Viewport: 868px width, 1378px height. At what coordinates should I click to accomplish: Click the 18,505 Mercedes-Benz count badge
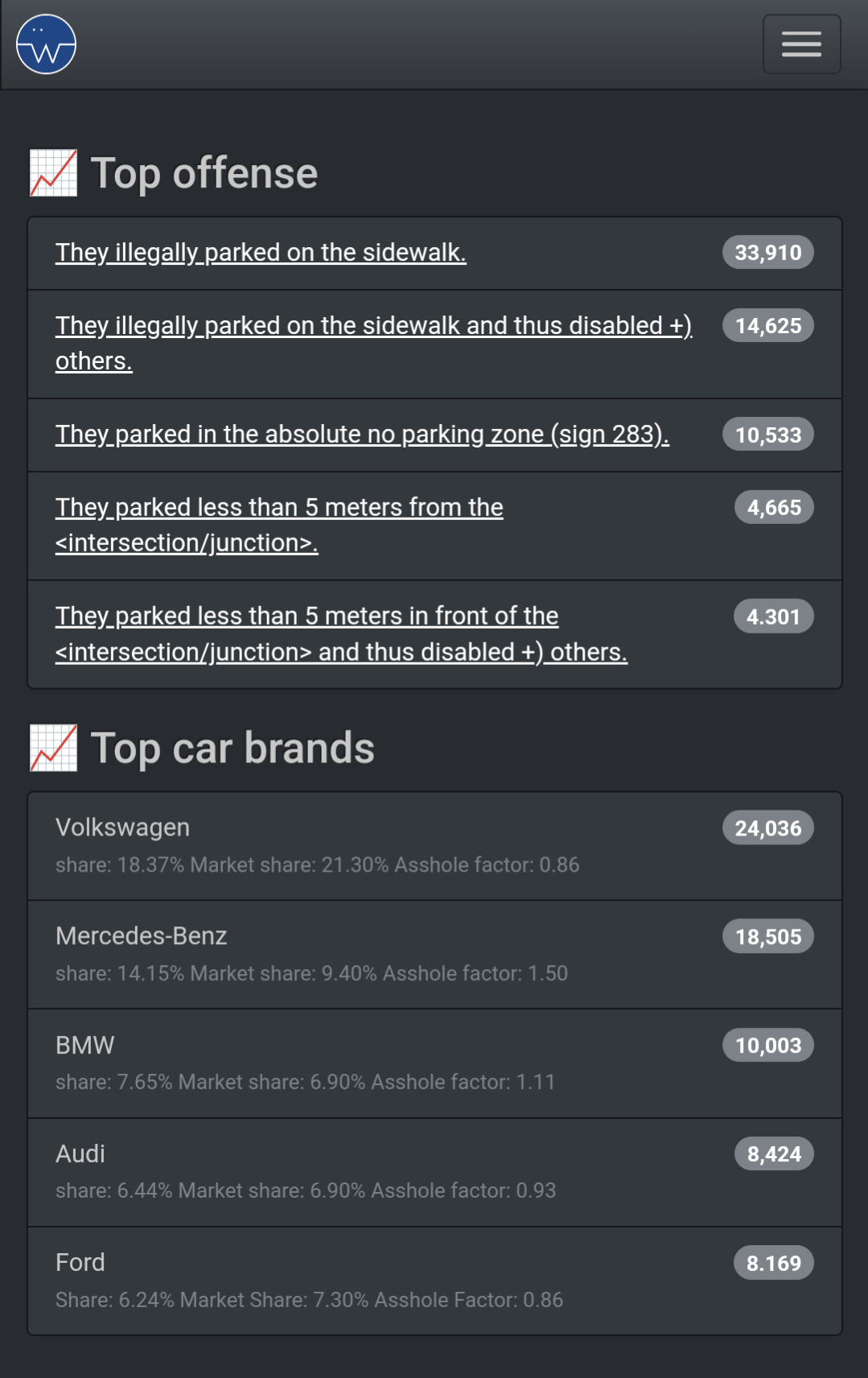click(767, 937)
